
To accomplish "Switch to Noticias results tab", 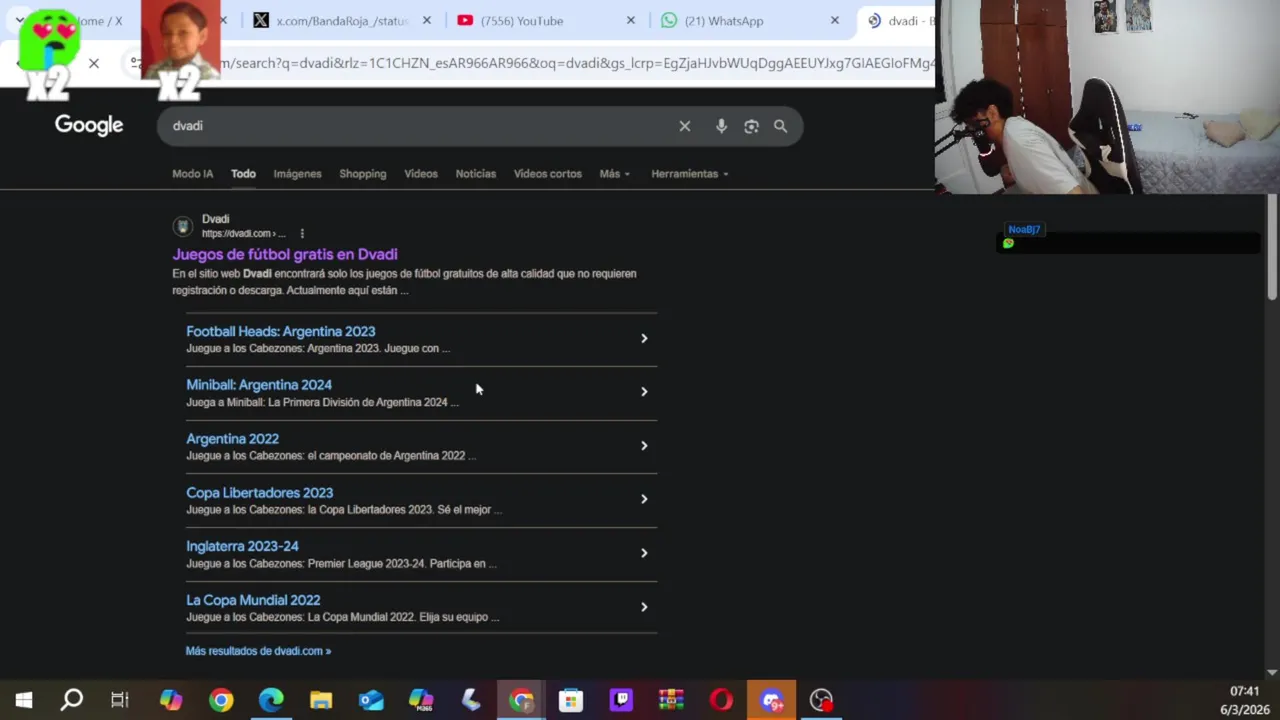I will coord(476,174).
